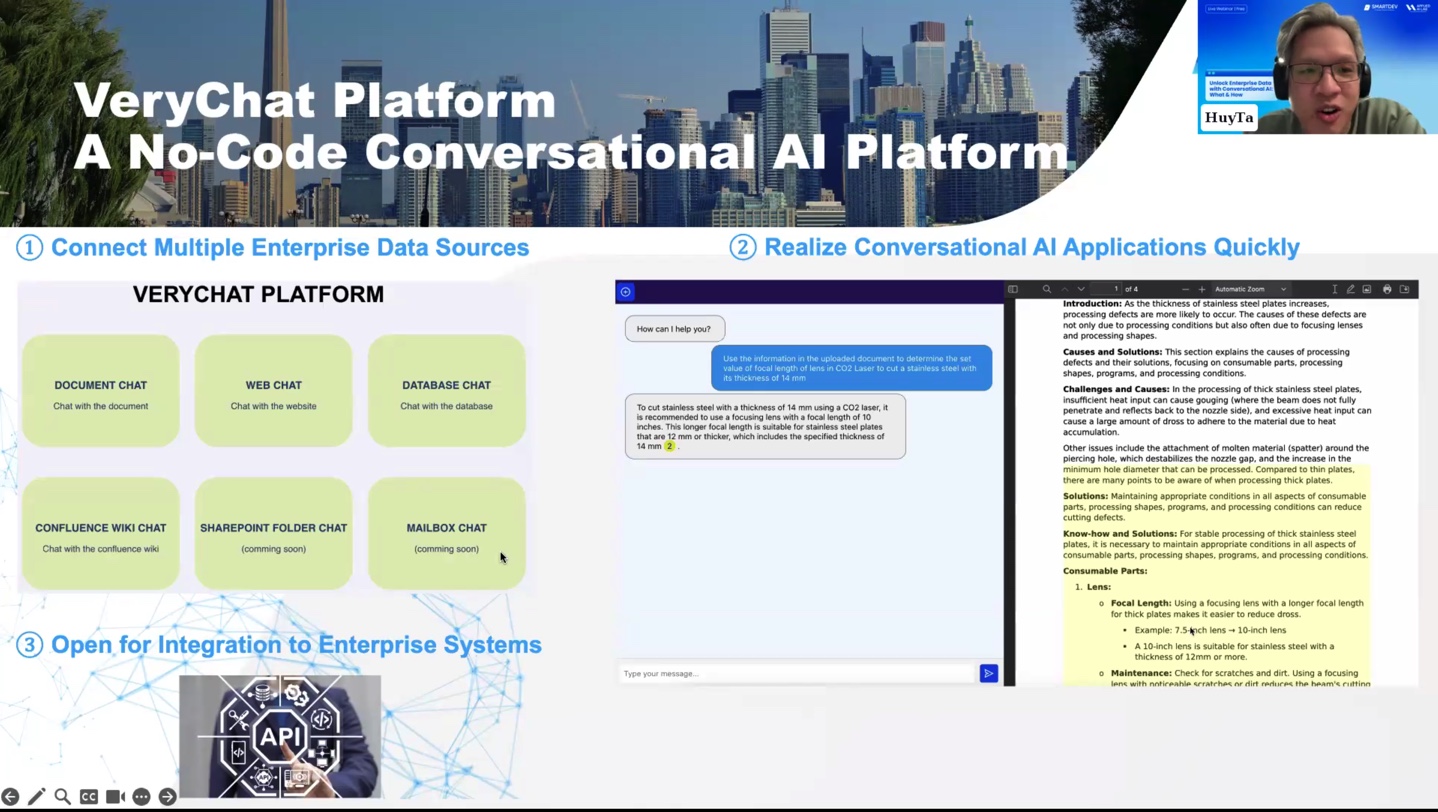Click the HuyTa presenter webcam thumbnail
1438x812 pixels.
1317,67
